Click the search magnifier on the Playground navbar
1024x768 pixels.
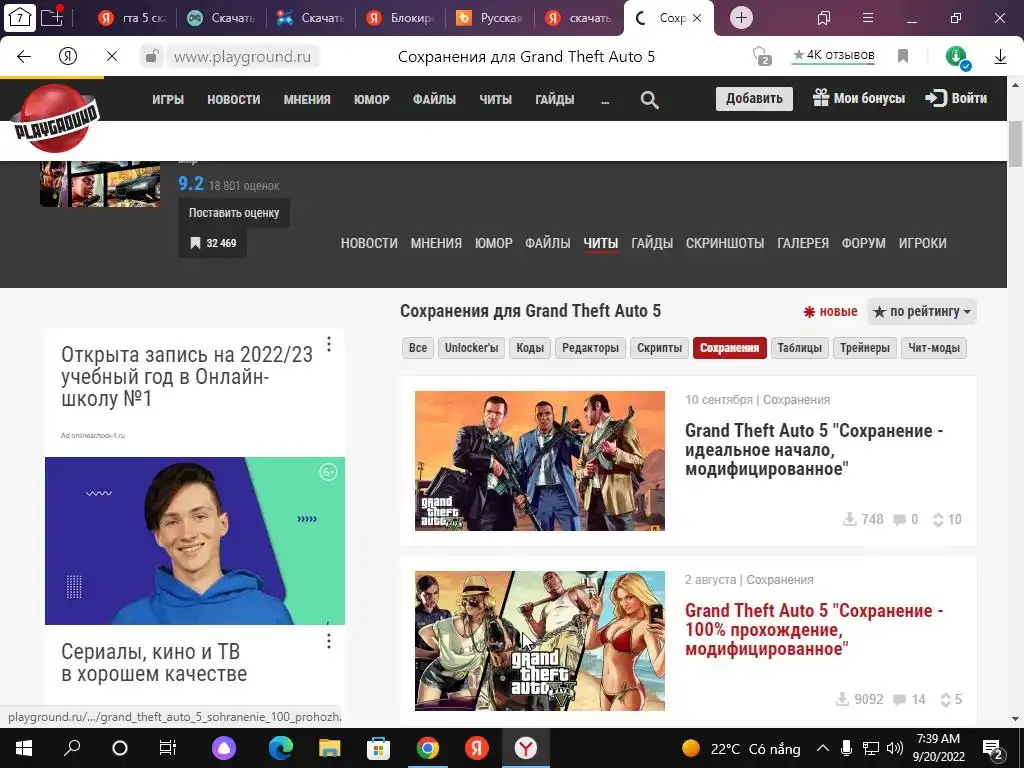(649, 99)
